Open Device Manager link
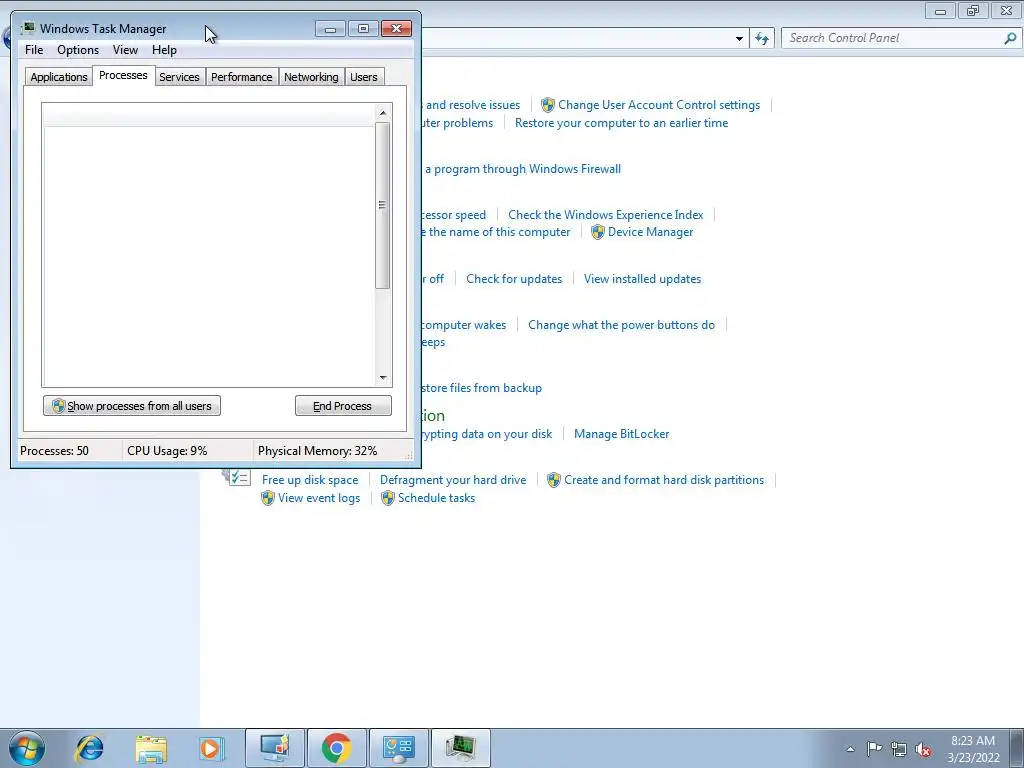 (650, 232)
